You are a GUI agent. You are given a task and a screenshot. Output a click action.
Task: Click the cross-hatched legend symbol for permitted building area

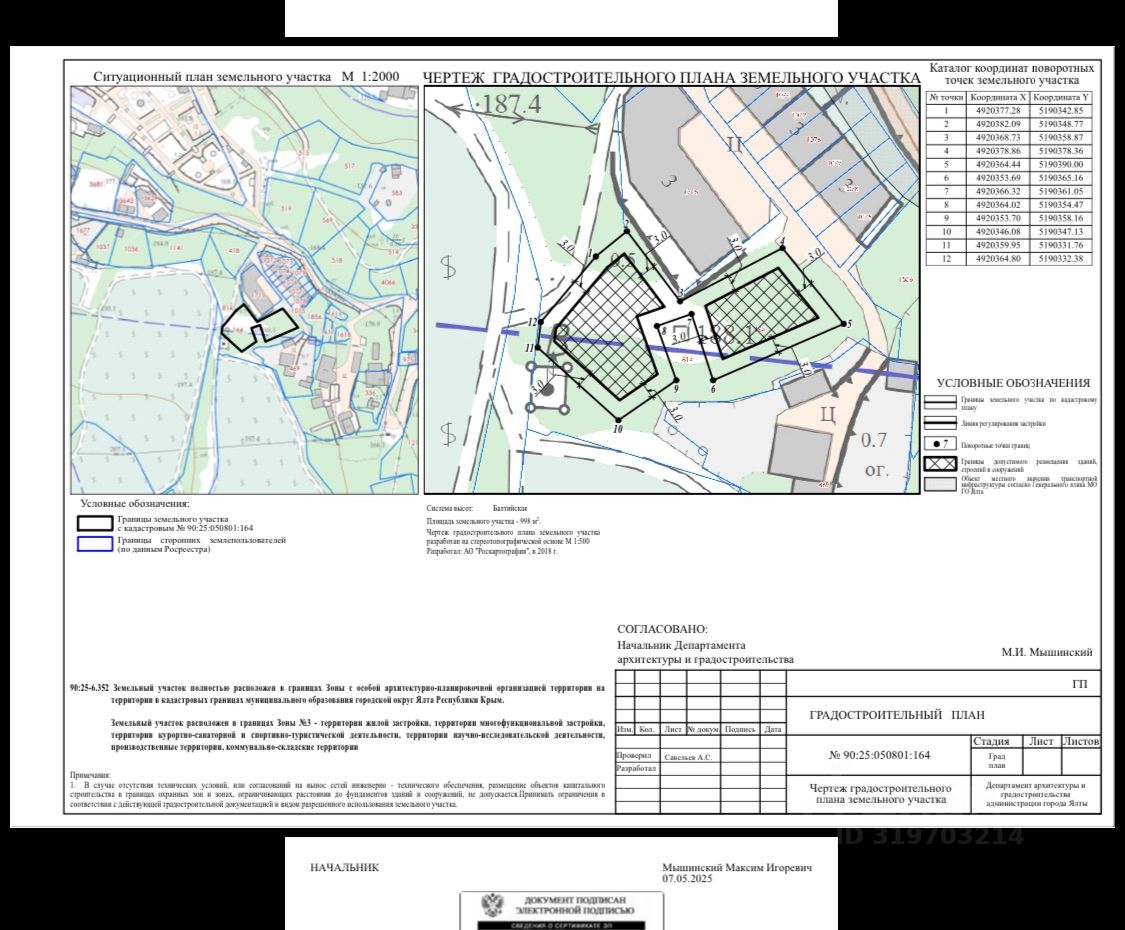[940, 463]
